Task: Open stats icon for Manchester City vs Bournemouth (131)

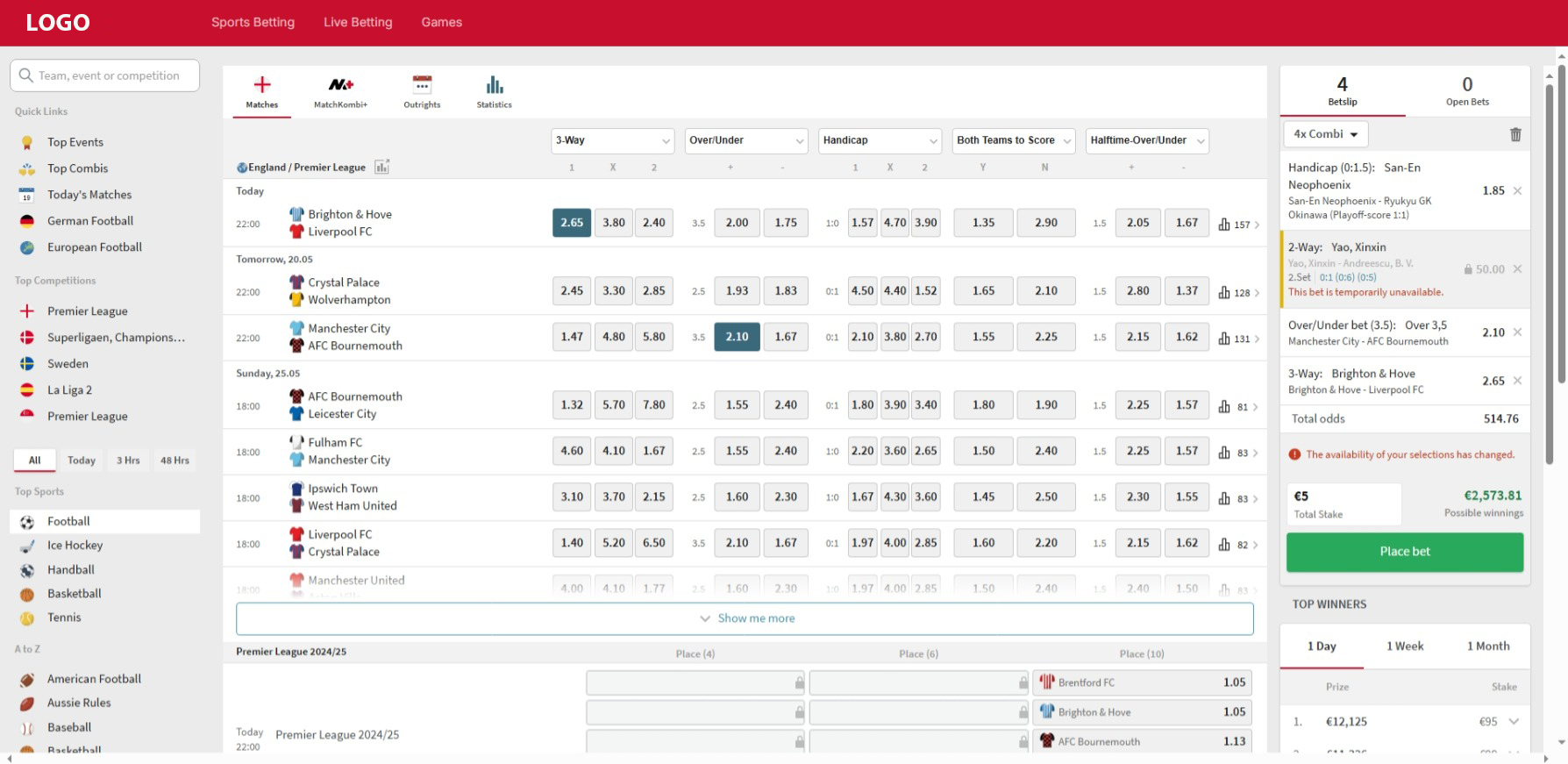Action: (x=1224, y=338)
